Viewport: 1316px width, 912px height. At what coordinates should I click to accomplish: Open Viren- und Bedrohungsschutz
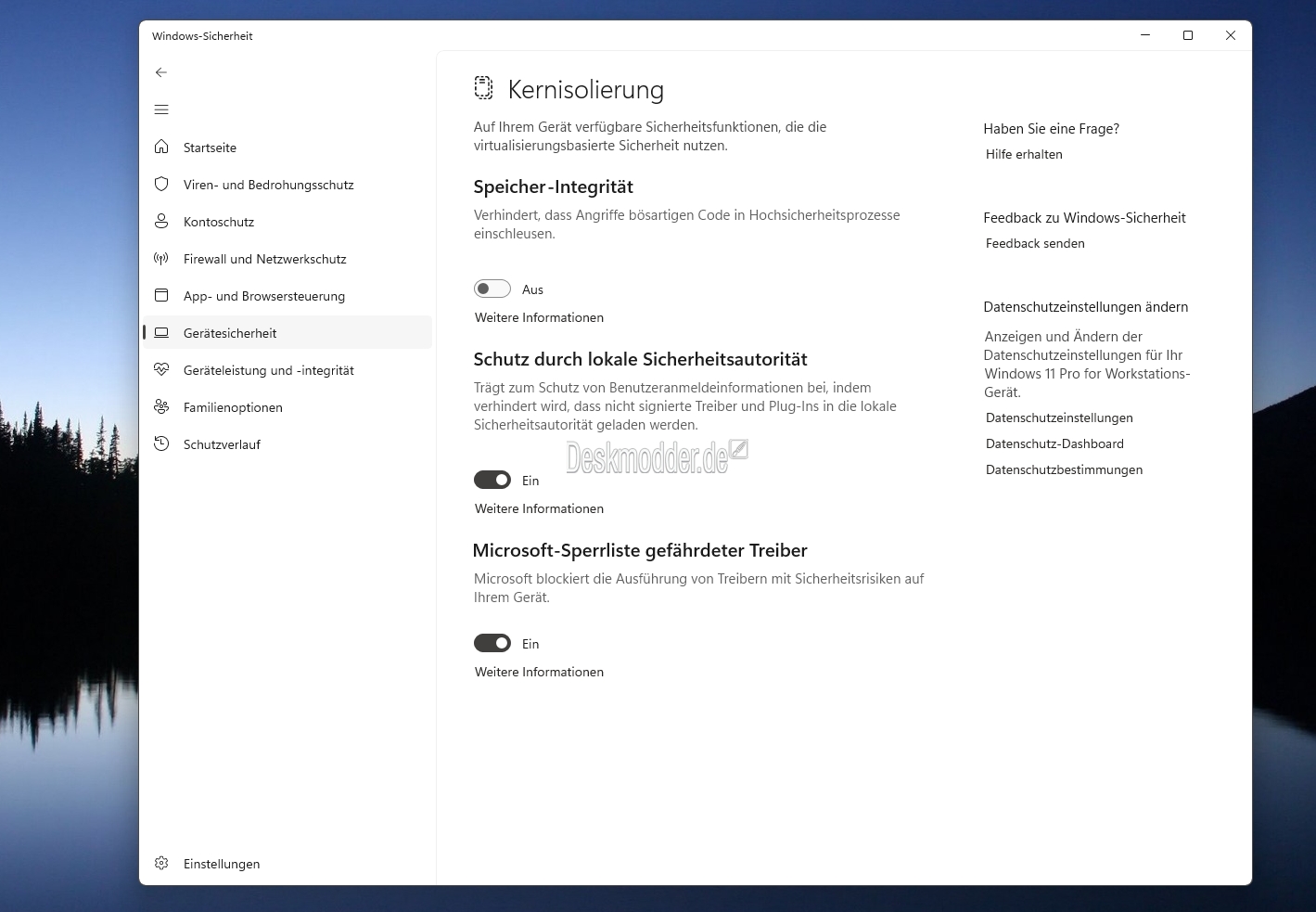(287, 185)
